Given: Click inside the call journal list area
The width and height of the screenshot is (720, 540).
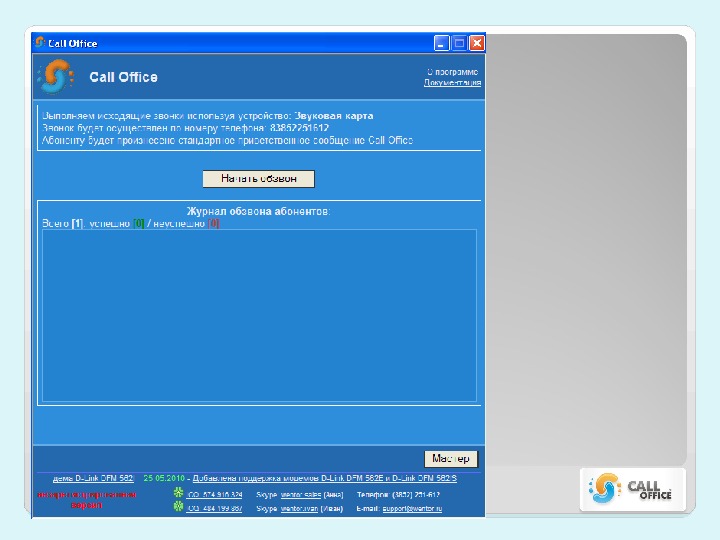Looking at the screenshot, I should [259, 316].
